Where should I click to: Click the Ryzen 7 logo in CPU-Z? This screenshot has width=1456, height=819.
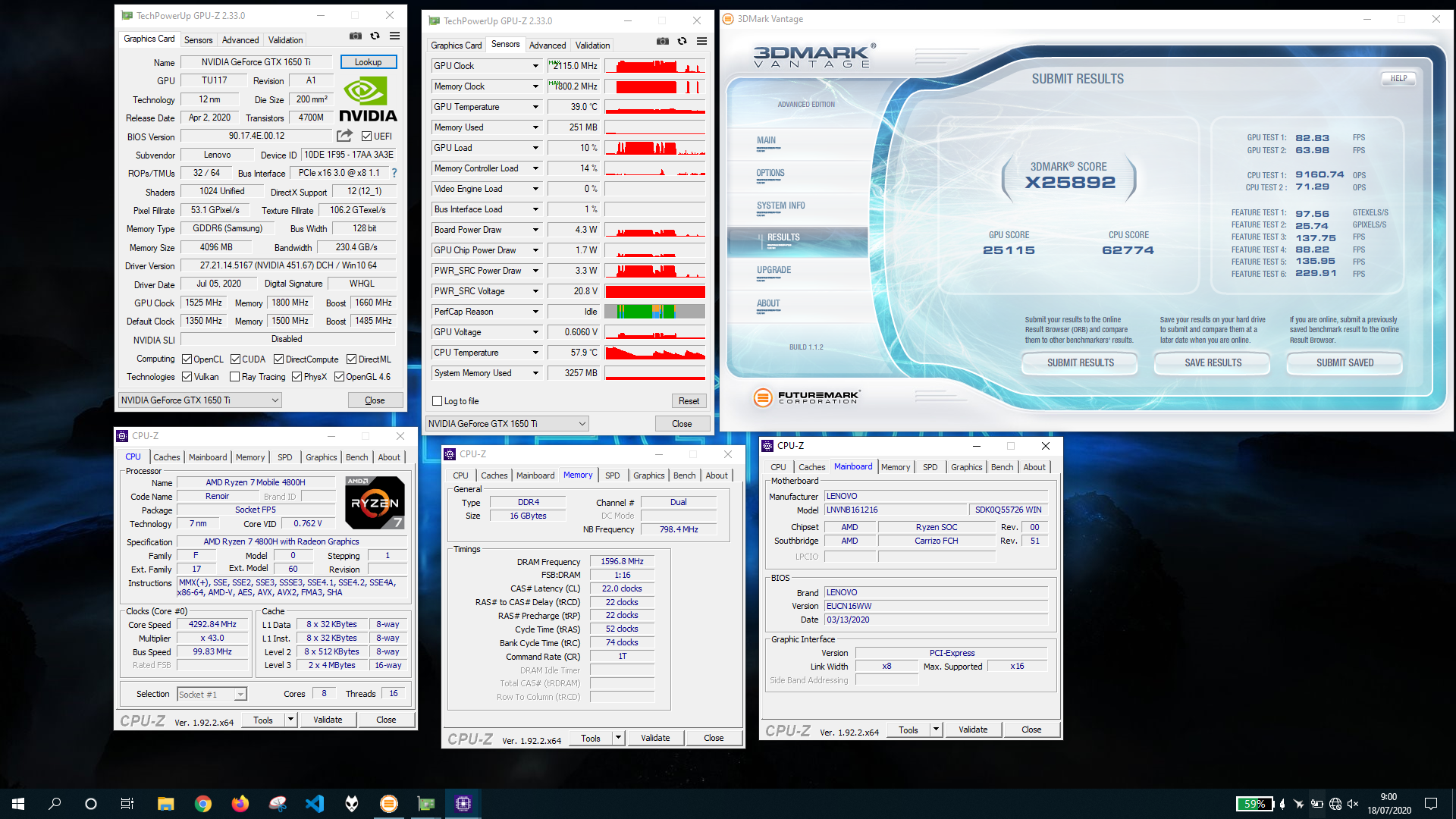coord(375,502)
